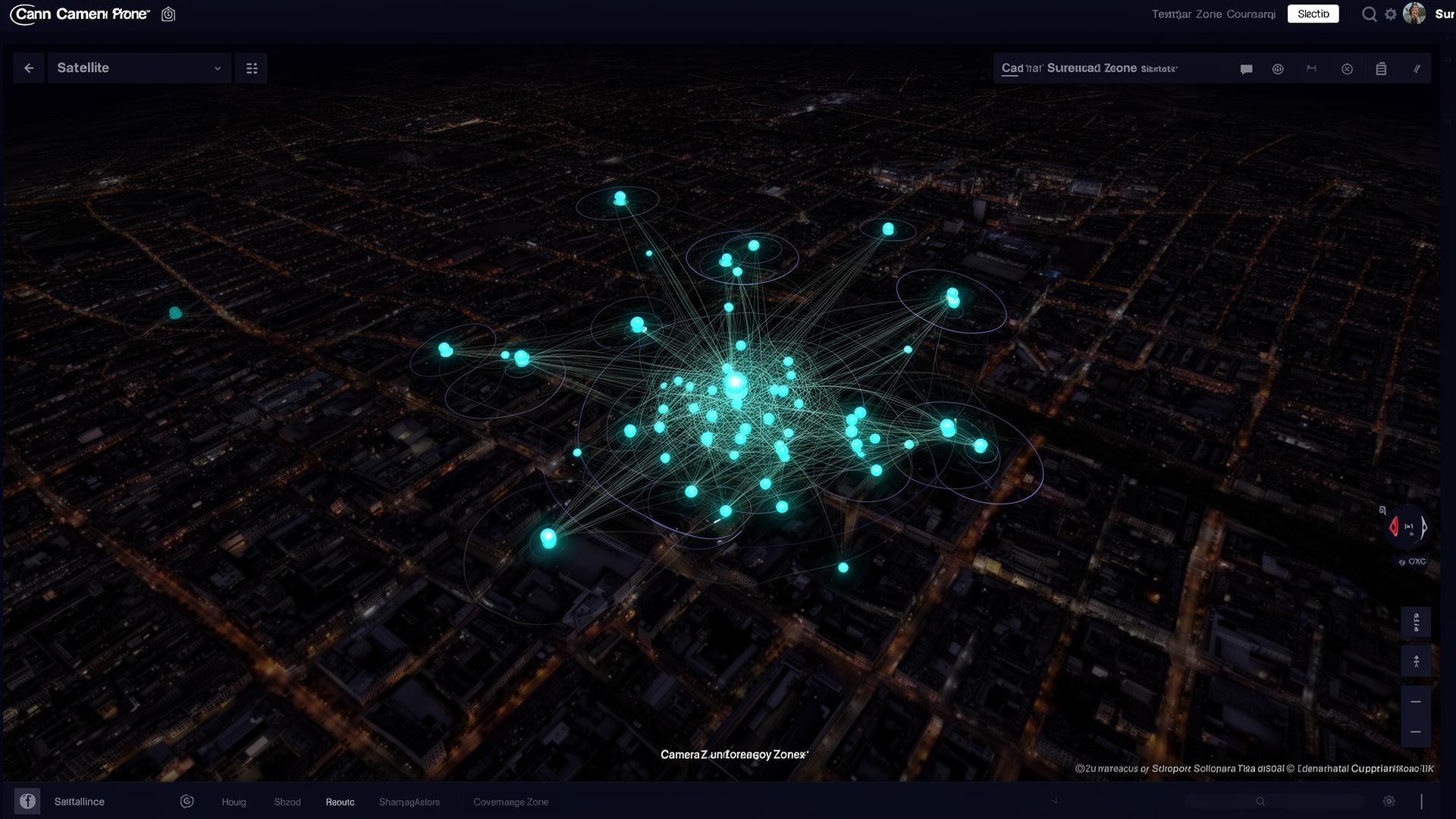Click the search magnifier in the top-right header
The width and height of the screenshot is (1456, 819).
tap(1368, 14)
